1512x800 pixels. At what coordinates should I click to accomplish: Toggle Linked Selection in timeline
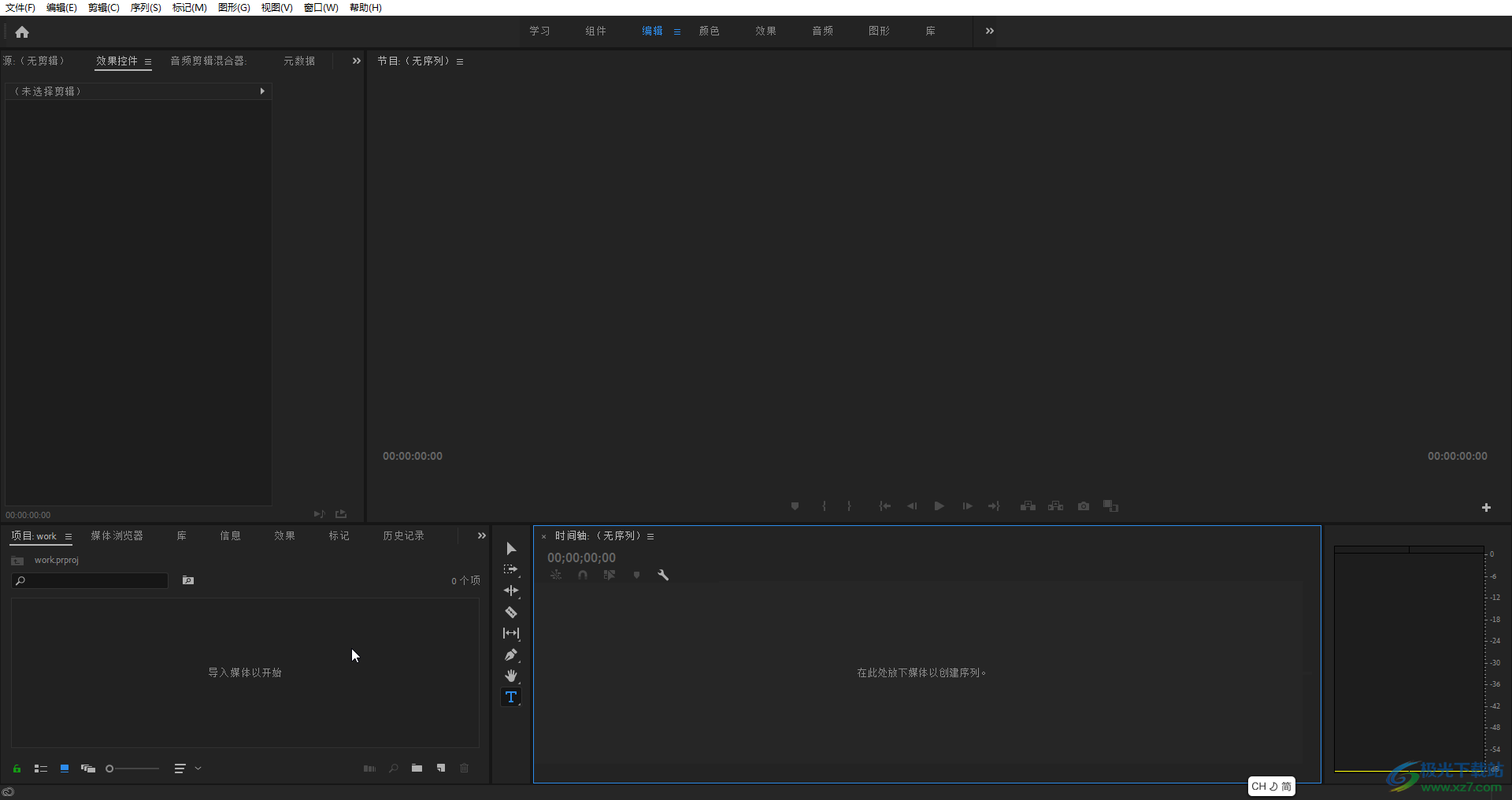pos(610,576)
